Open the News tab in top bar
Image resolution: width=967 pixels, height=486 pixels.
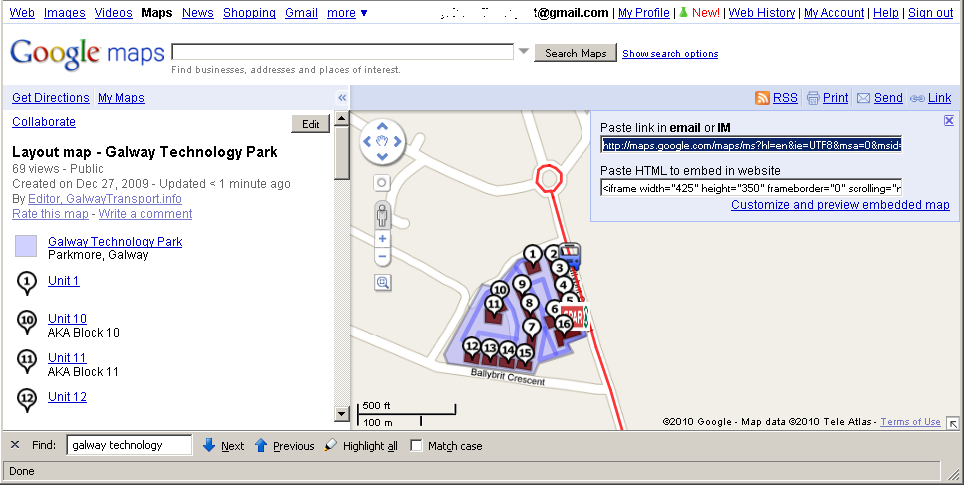(x=197, y=12)
